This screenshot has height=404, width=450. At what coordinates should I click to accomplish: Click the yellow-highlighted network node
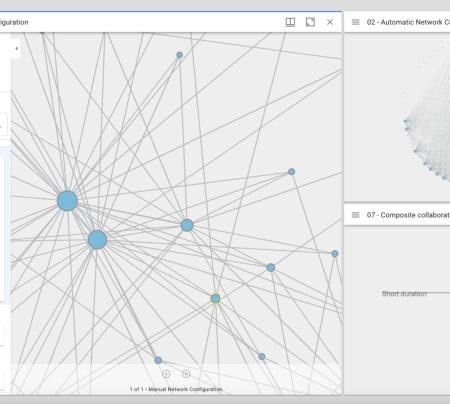pos(216,298)
